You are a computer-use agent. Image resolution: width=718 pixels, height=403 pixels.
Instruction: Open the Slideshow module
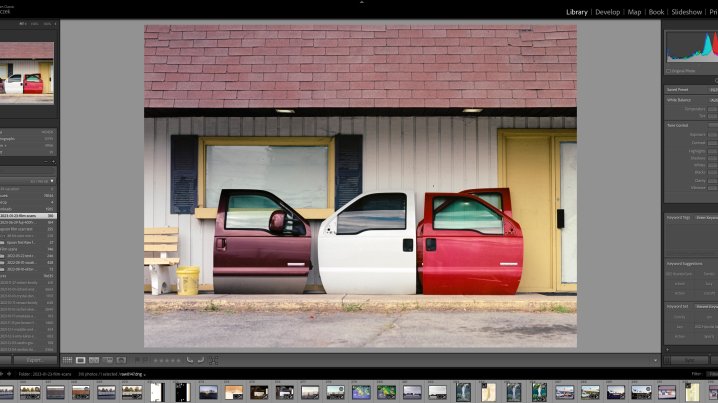pyautogui.click(x=686, y=12)
